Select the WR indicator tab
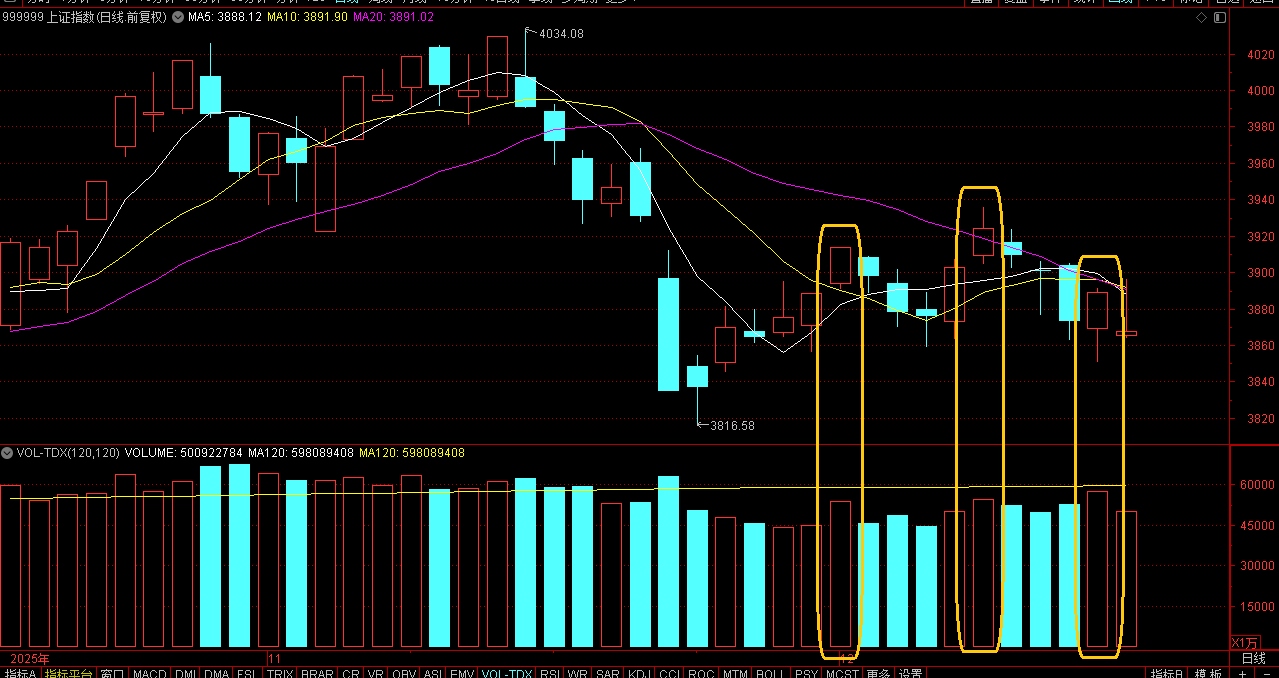 (578, 673)
